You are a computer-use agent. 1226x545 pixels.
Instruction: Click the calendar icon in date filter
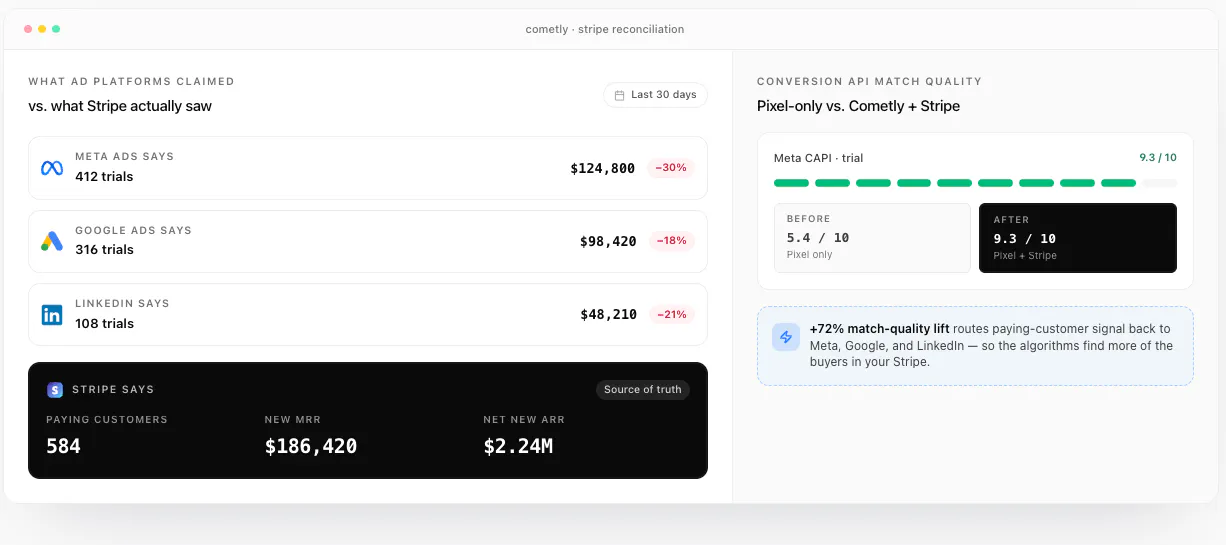coord(620,95)
